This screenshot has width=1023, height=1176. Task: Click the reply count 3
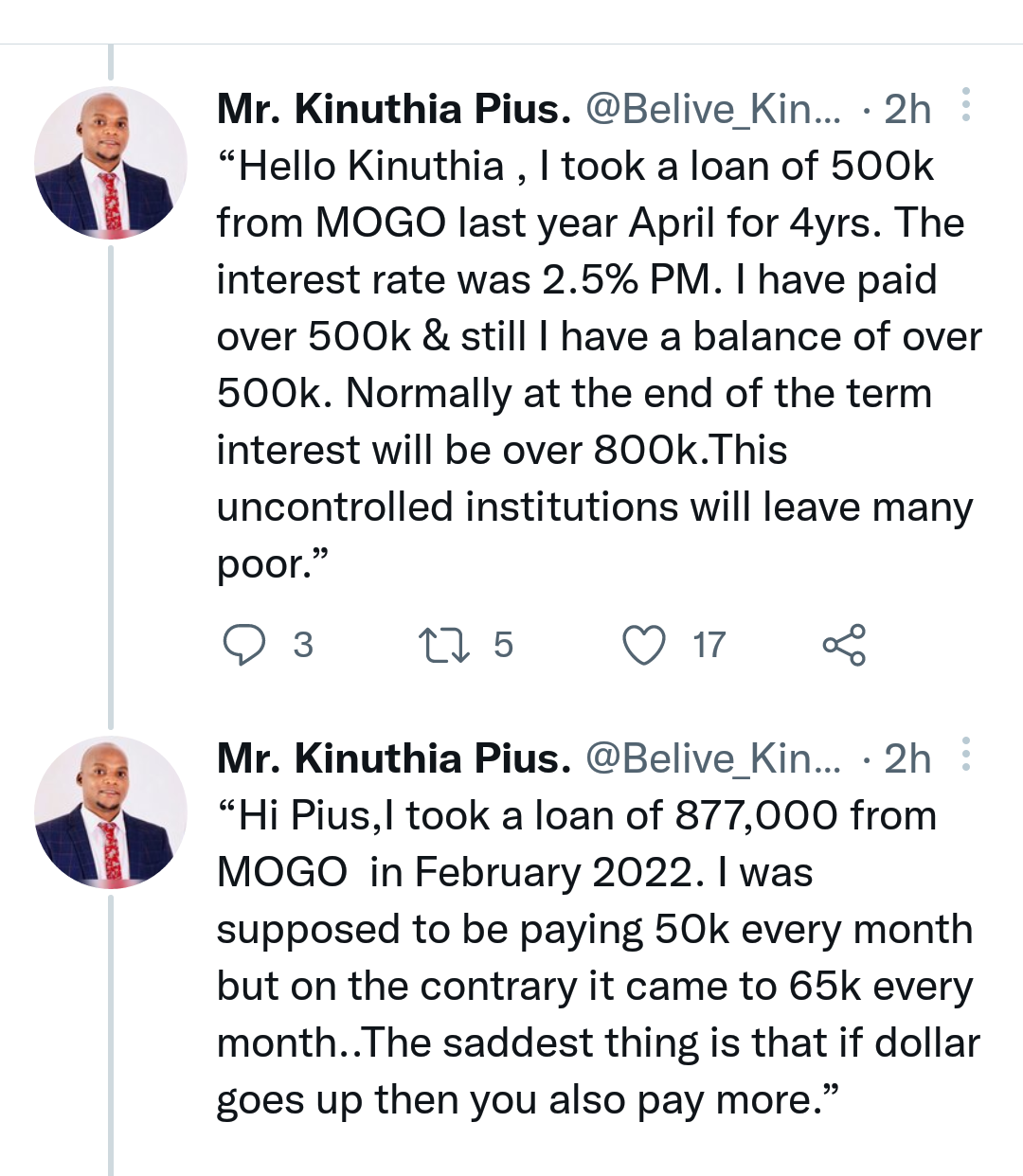click(303, 645)
